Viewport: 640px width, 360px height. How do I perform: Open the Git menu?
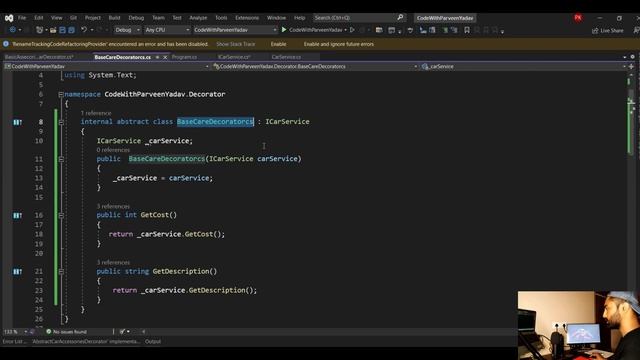click(x=73, y=18)
